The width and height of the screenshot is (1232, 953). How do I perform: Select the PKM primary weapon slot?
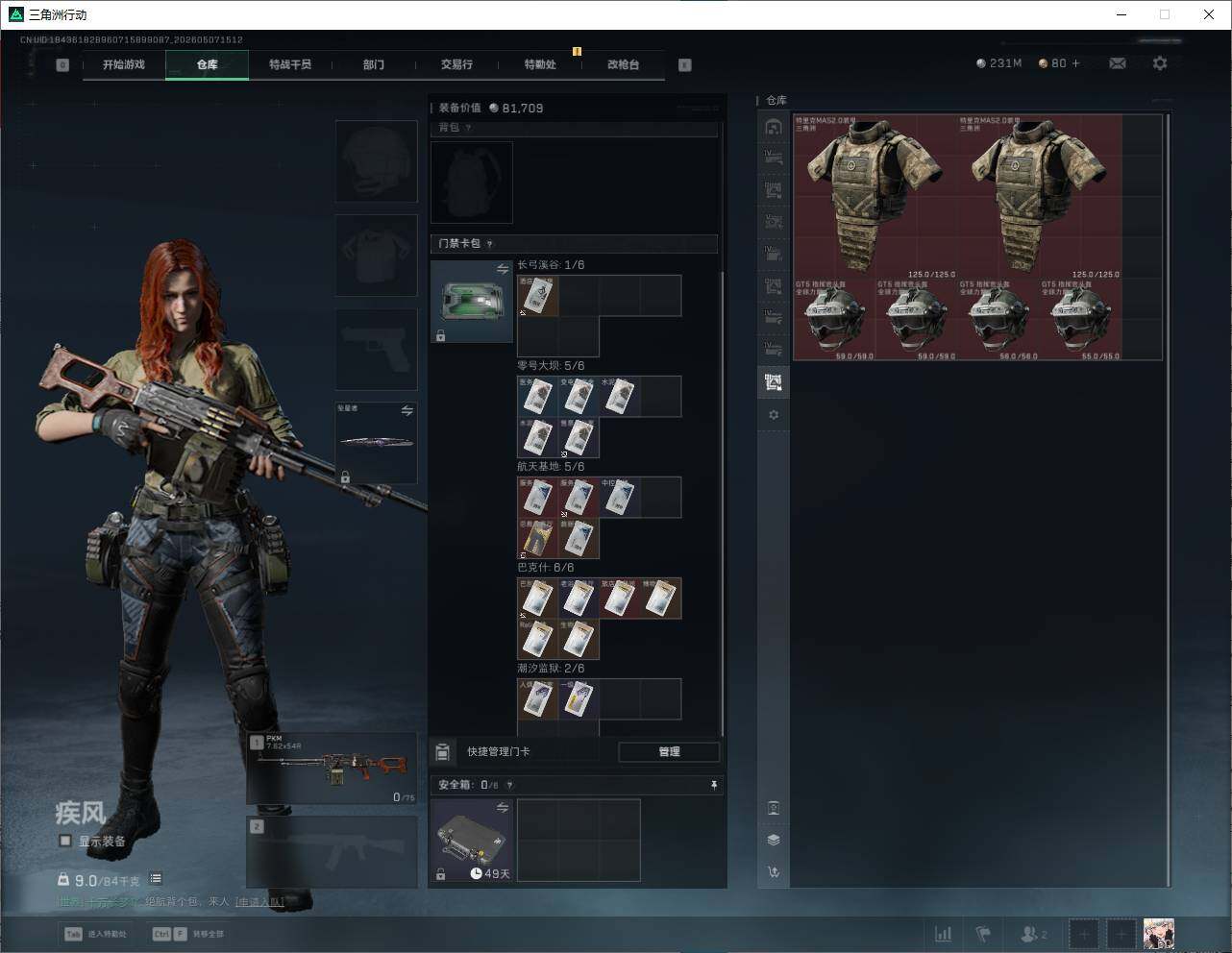tap(333, 769)
